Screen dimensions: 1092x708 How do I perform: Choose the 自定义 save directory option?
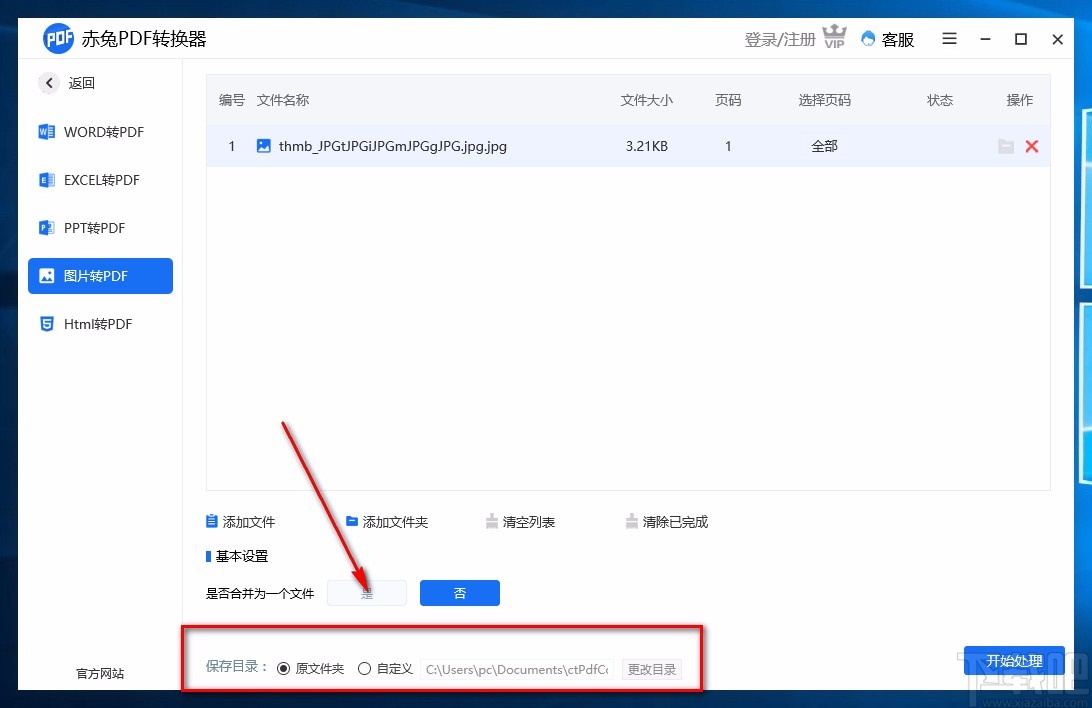(364, 668)
